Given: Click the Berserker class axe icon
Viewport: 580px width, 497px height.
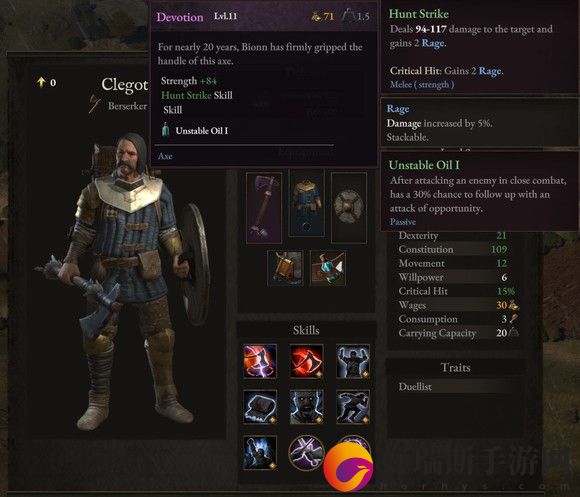Looking at the screenshot, I should coord(95,104).
